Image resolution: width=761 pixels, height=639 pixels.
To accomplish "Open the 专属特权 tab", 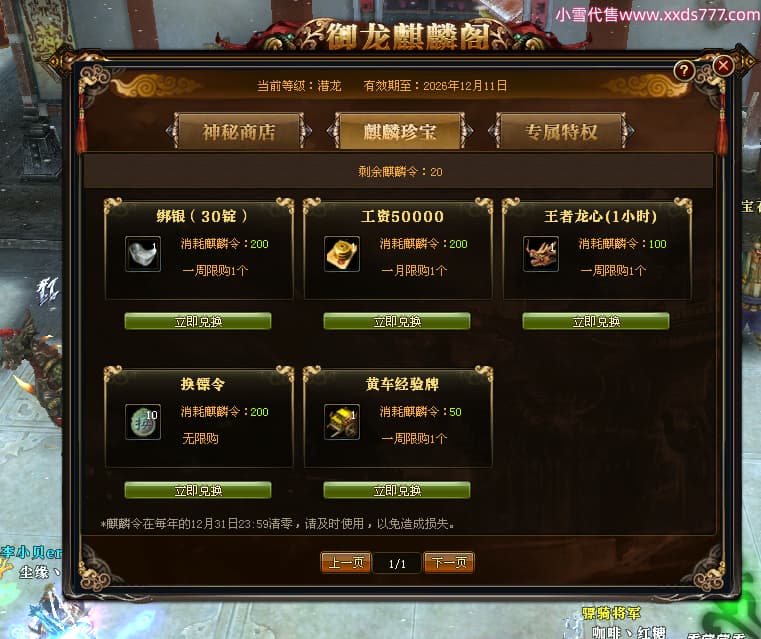I will tap(561, 131).
